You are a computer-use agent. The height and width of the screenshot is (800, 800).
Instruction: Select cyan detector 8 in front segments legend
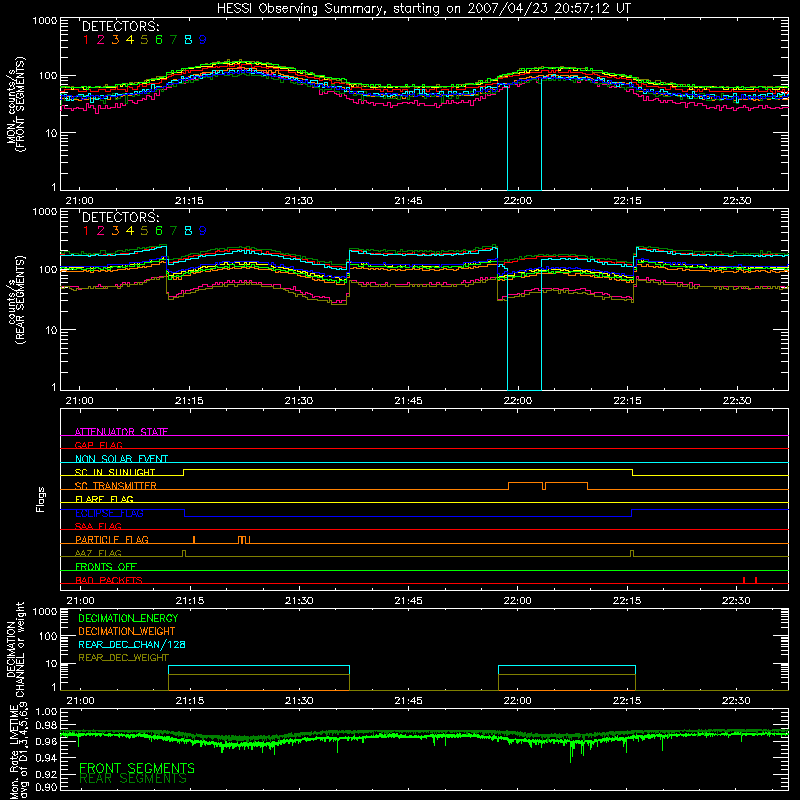click(x=188, y=39)
